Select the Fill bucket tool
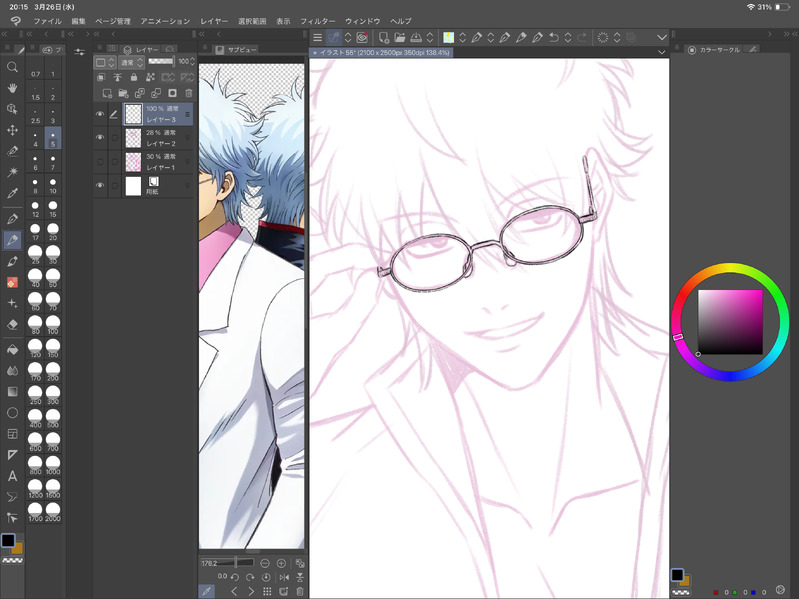Viewport: 799px width, 599px height. tap(12, 349)
